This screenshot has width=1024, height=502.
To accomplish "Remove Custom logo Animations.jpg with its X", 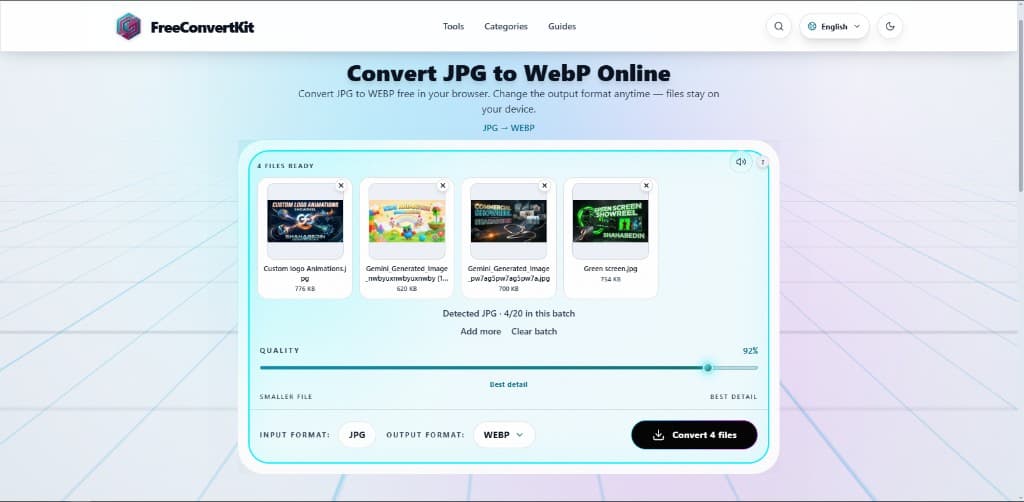I will (341, 186).
